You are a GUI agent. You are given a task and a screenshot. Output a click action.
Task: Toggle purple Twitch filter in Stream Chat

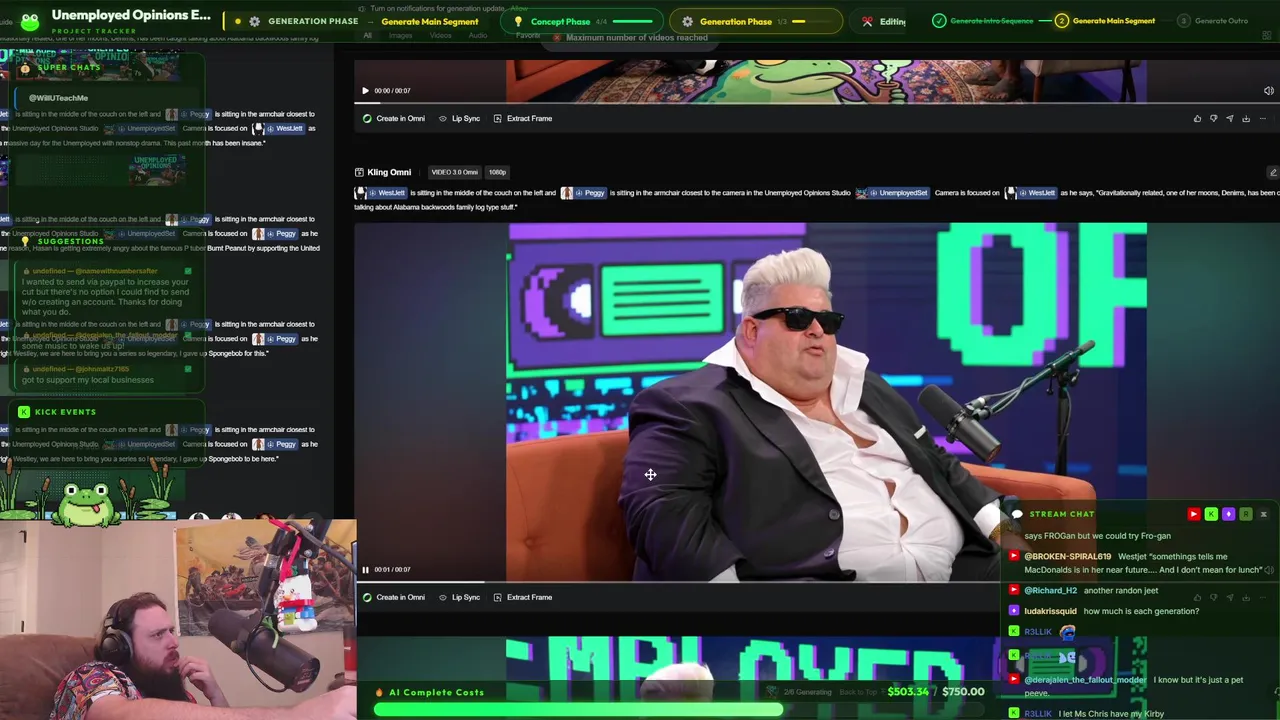pos(1228,514)
